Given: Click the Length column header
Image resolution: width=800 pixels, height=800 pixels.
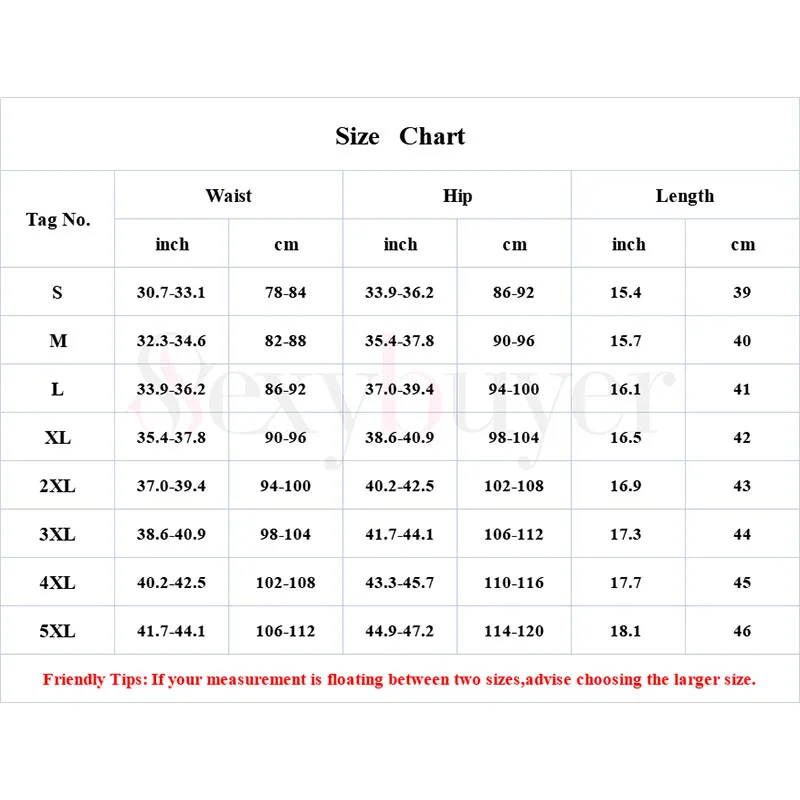Looking at the screenshot, I should click(x=685, y=196).
